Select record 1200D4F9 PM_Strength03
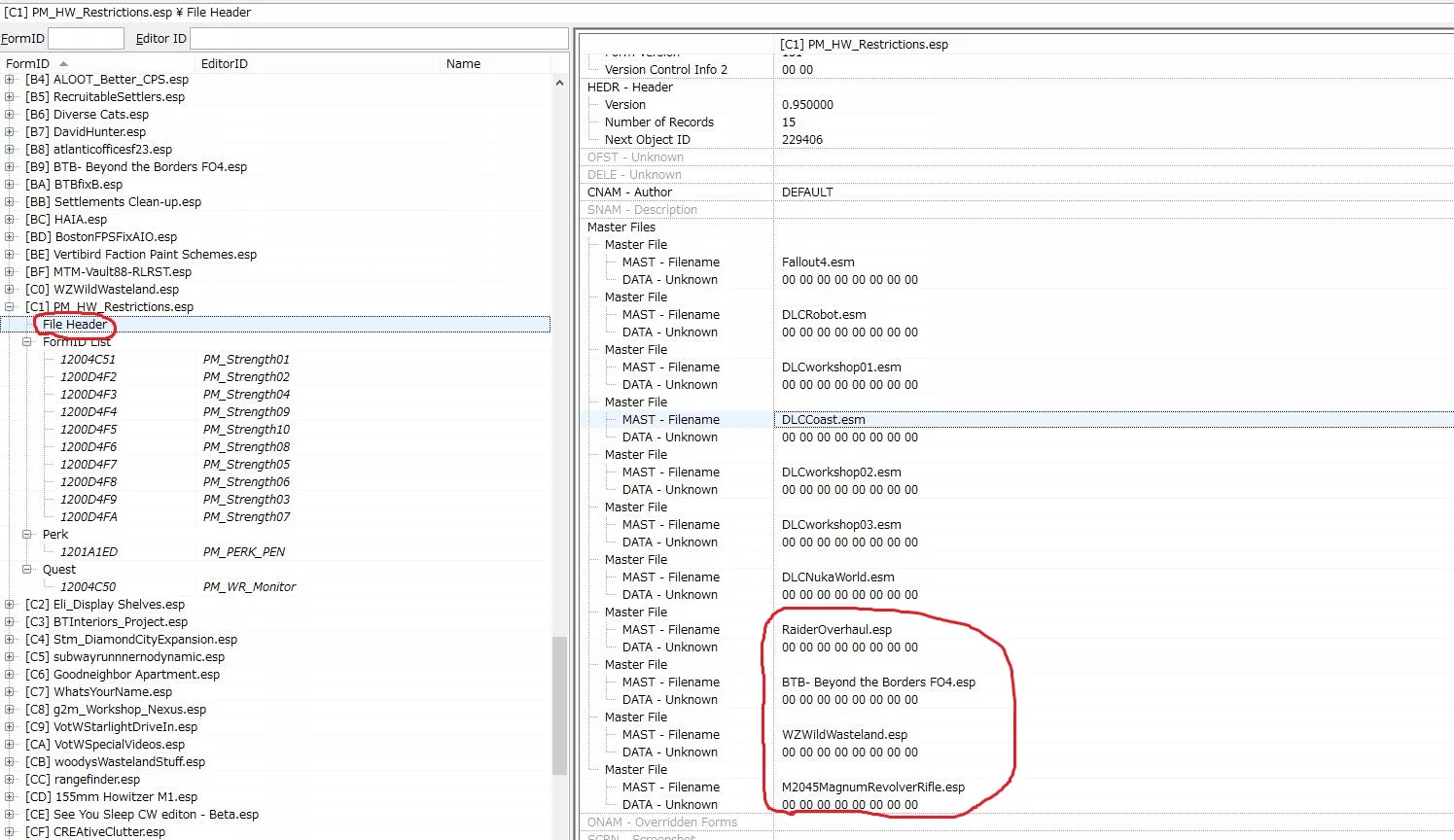Viewport: 1454px width, 840px height. pyautogui.click(x=275, y=500)
